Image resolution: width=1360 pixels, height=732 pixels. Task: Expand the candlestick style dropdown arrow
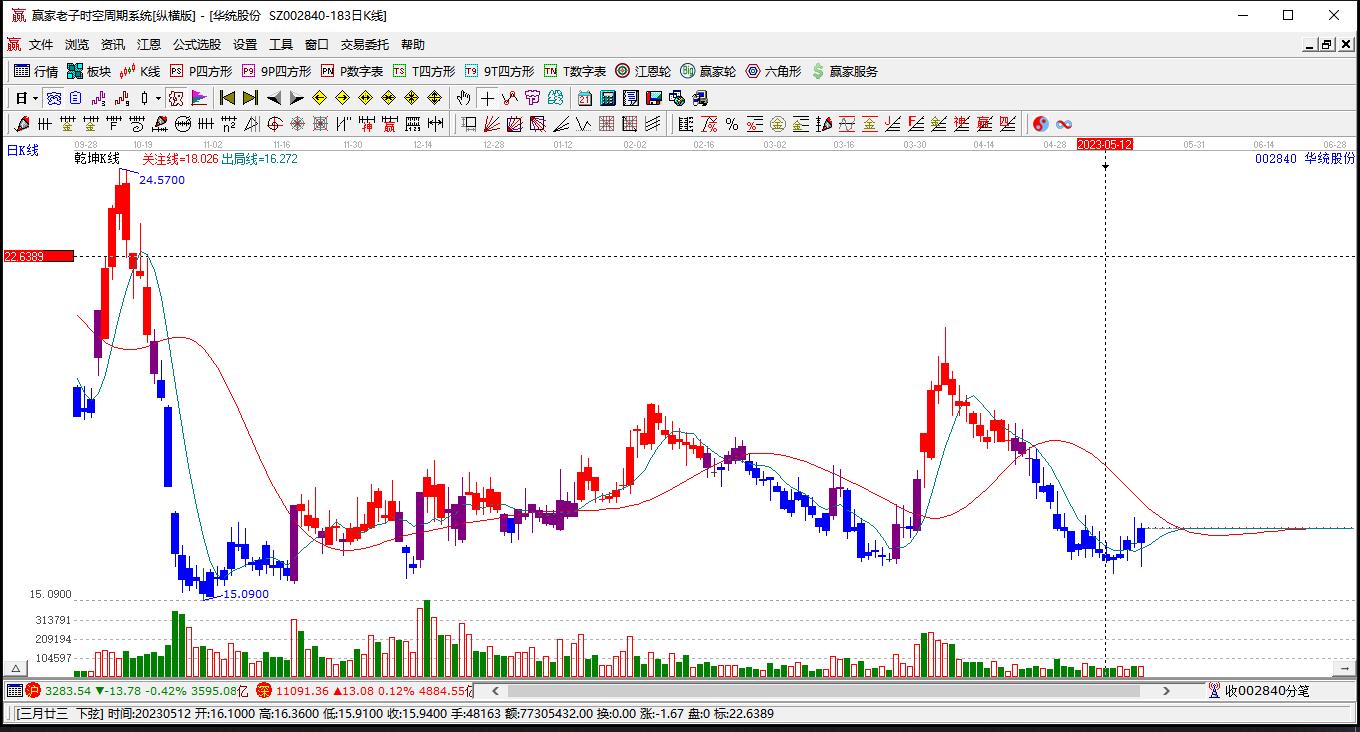click(158, 98)
